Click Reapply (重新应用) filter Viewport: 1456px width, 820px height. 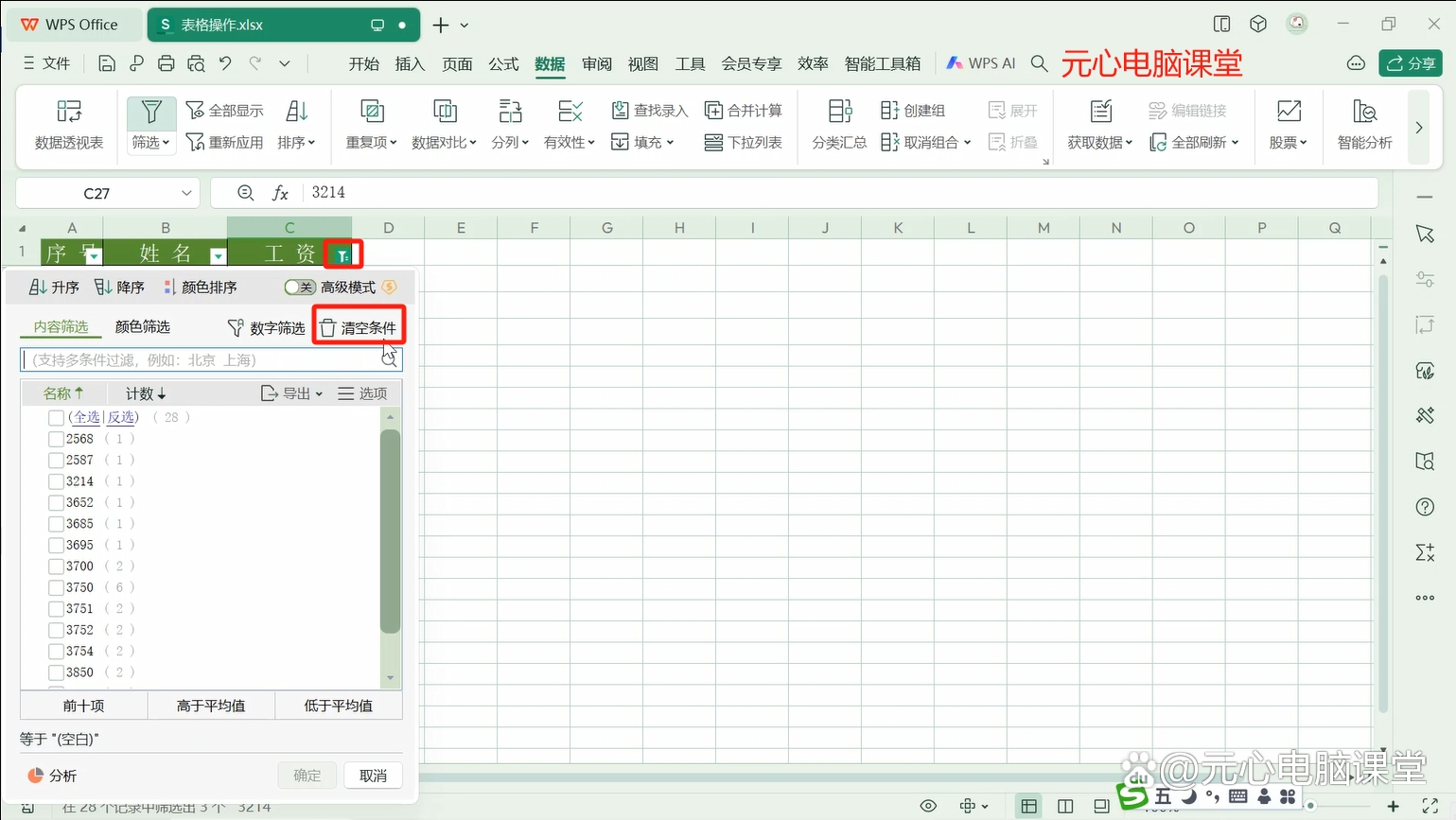click(225, 142)
